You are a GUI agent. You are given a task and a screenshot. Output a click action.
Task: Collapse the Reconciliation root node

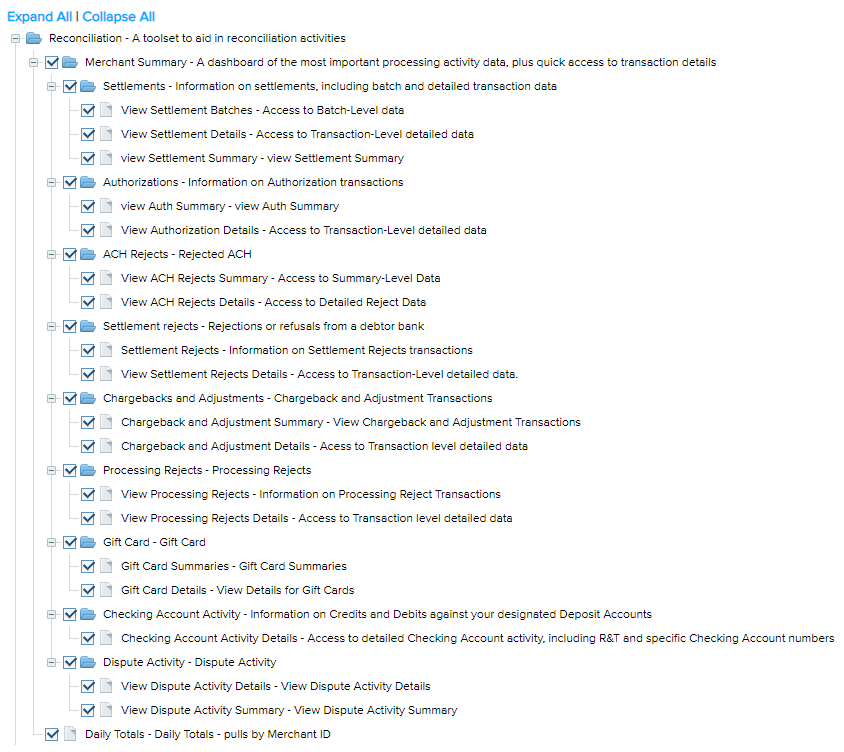16,38
